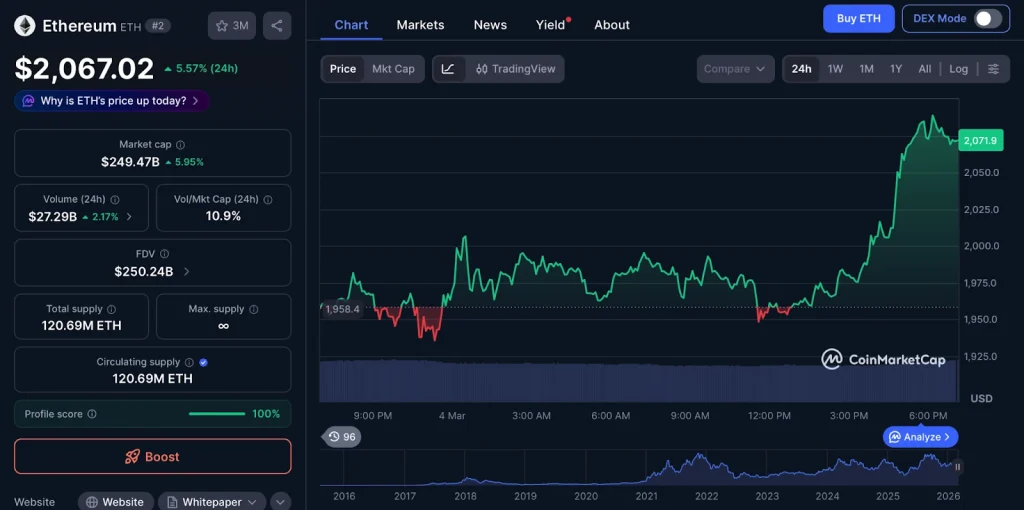Click the info icon beside Vol/Mkt Cap
This screenshot has width=1024, height=510.
268,199
